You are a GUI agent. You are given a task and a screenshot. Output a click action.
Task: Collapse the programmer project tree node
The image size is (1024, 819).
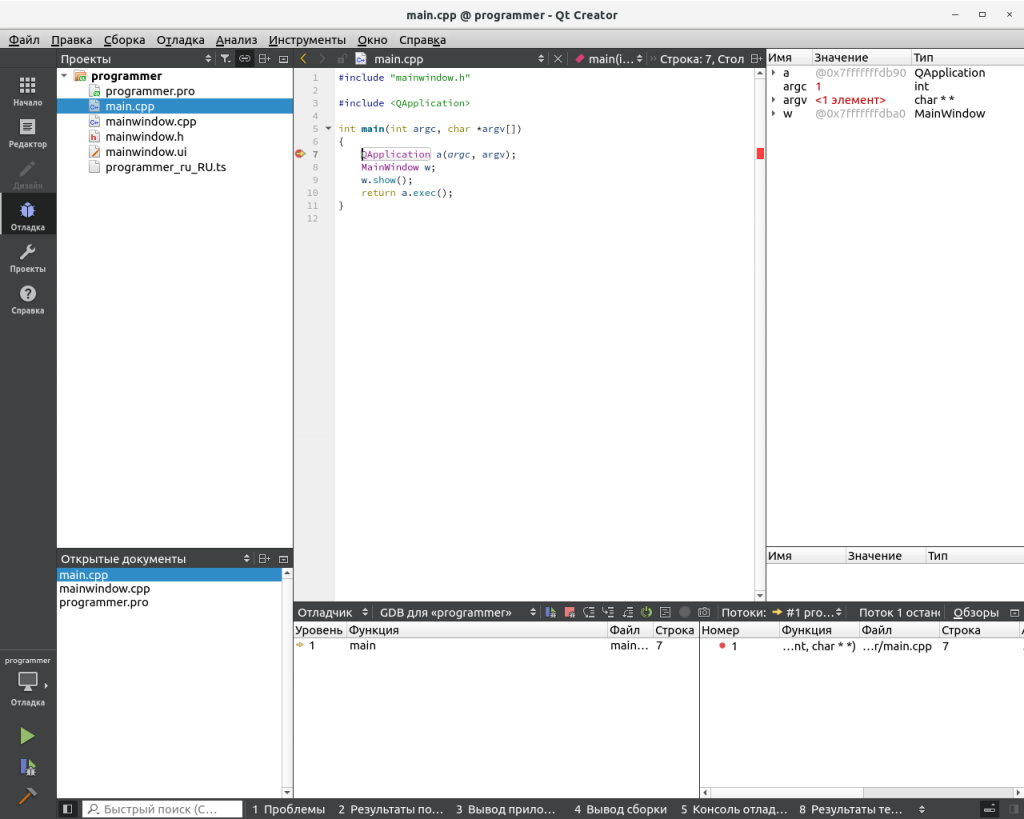tap(64, 76)
